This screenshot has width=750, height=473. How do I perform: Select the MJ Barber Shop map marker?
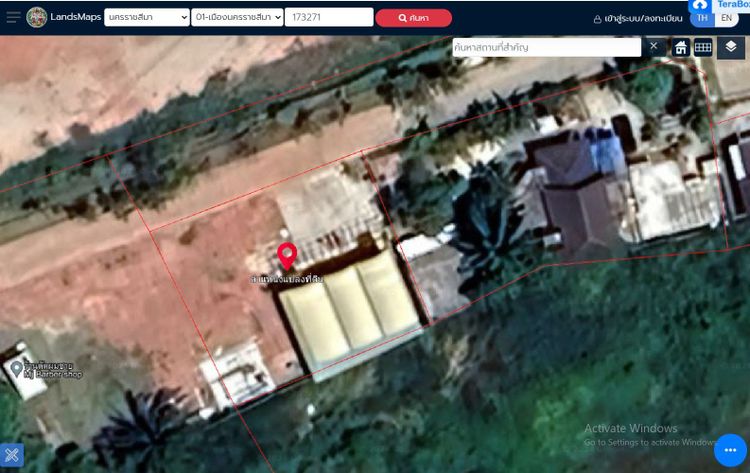[16, 370]
